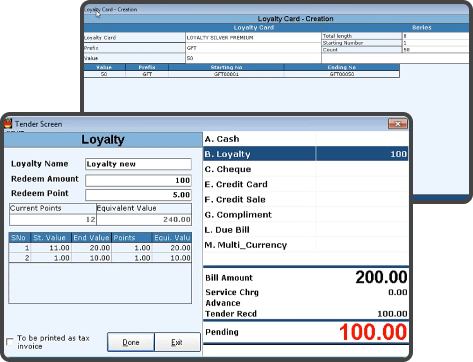Image resolution: width=473 pixels, height=362 pixels.
Task: Click the Done button
Action: click(x=131, y=342)
